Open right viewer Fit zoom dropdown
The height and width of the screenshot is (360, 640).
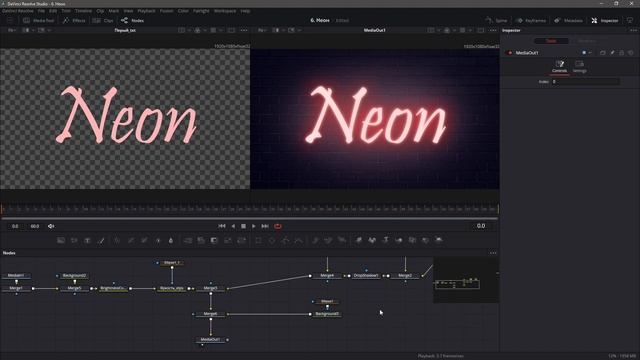click(262, 30)
